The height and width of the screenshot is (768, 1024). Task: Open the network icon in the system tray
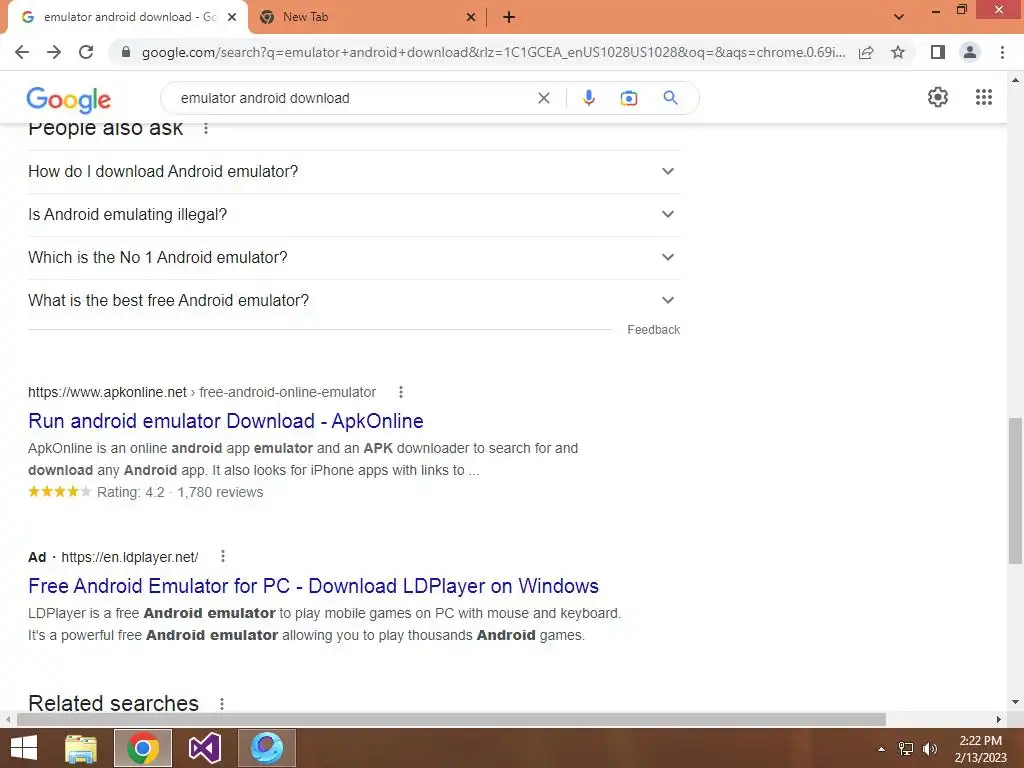pyautogui.click(x=906, y=749)
